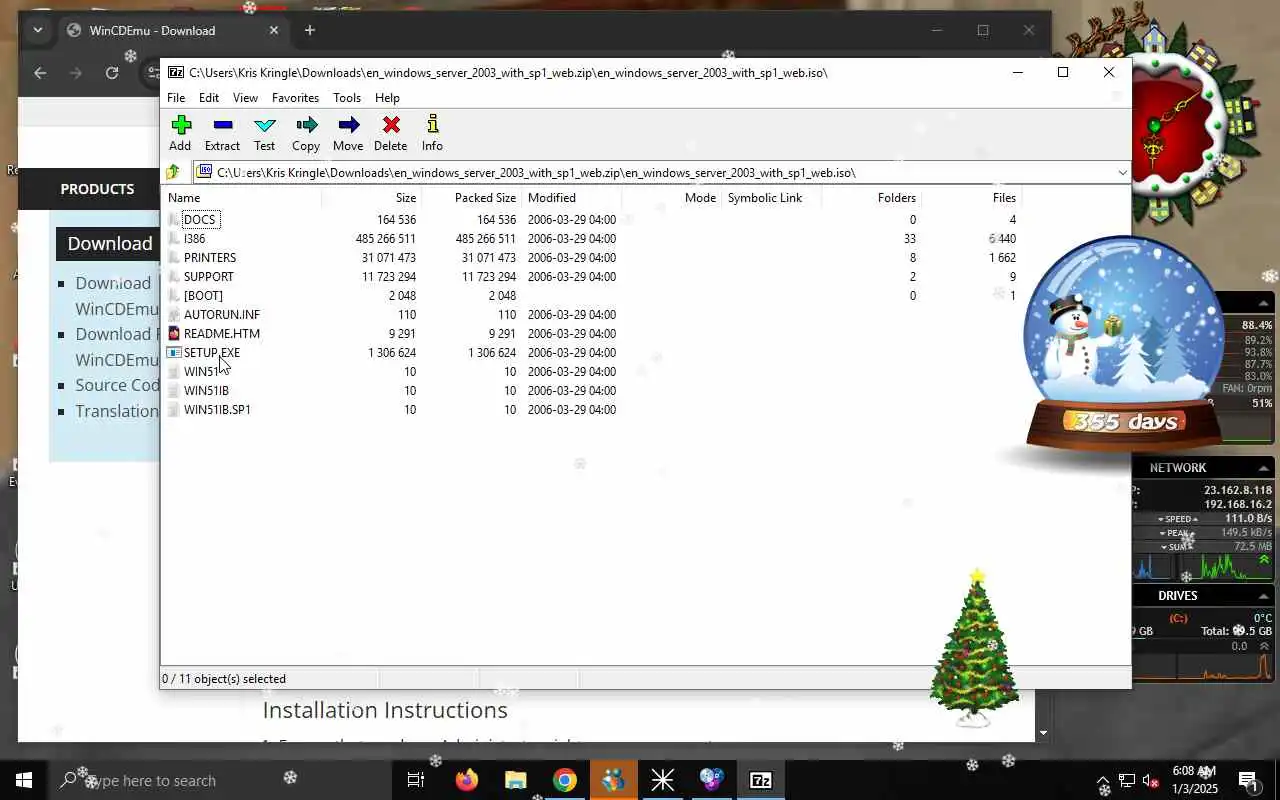
Task: Select the PRINTERS folder
Action: tap(209, 257)
